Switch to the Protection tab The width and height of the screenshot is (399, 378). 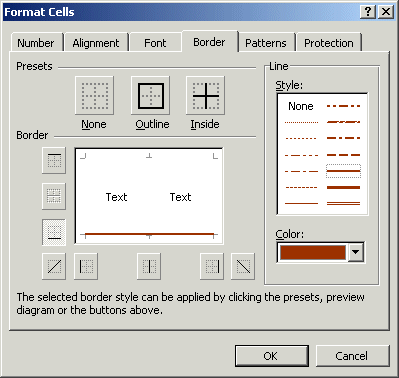click(329, 43)
